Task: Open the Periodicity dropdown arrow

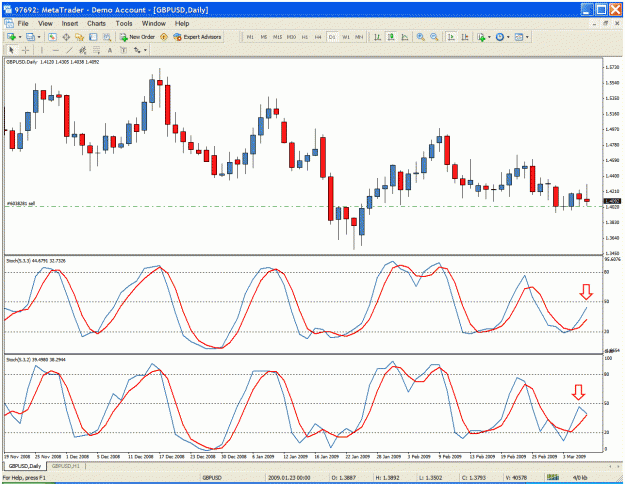Action: point(508,37)
